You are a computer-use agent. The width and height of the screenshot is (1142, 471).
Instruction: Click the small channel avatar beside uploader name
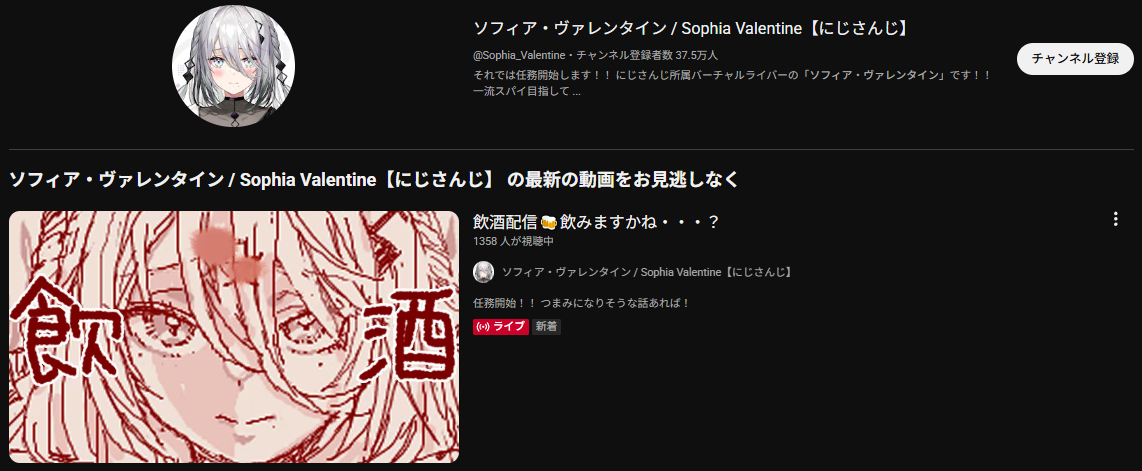(484, 272)
